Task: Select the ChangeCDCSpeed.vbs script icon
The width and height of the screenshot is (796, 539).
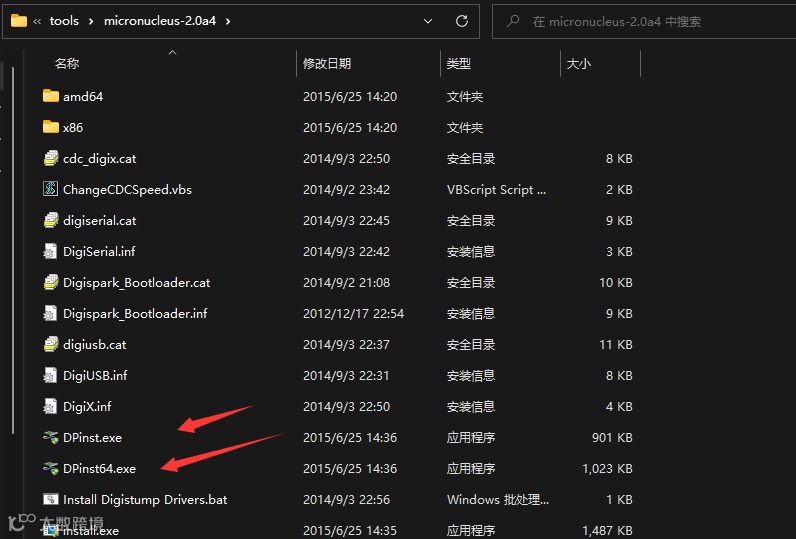Action: 50,189
